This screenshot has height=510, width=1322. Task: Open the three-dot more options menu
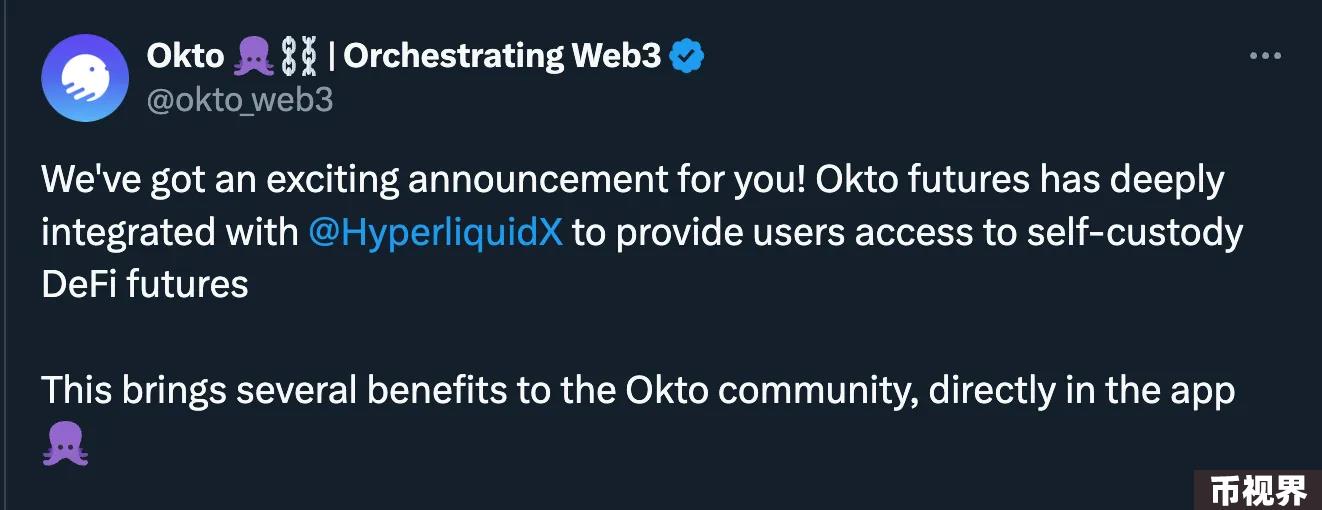point(1265,56)
